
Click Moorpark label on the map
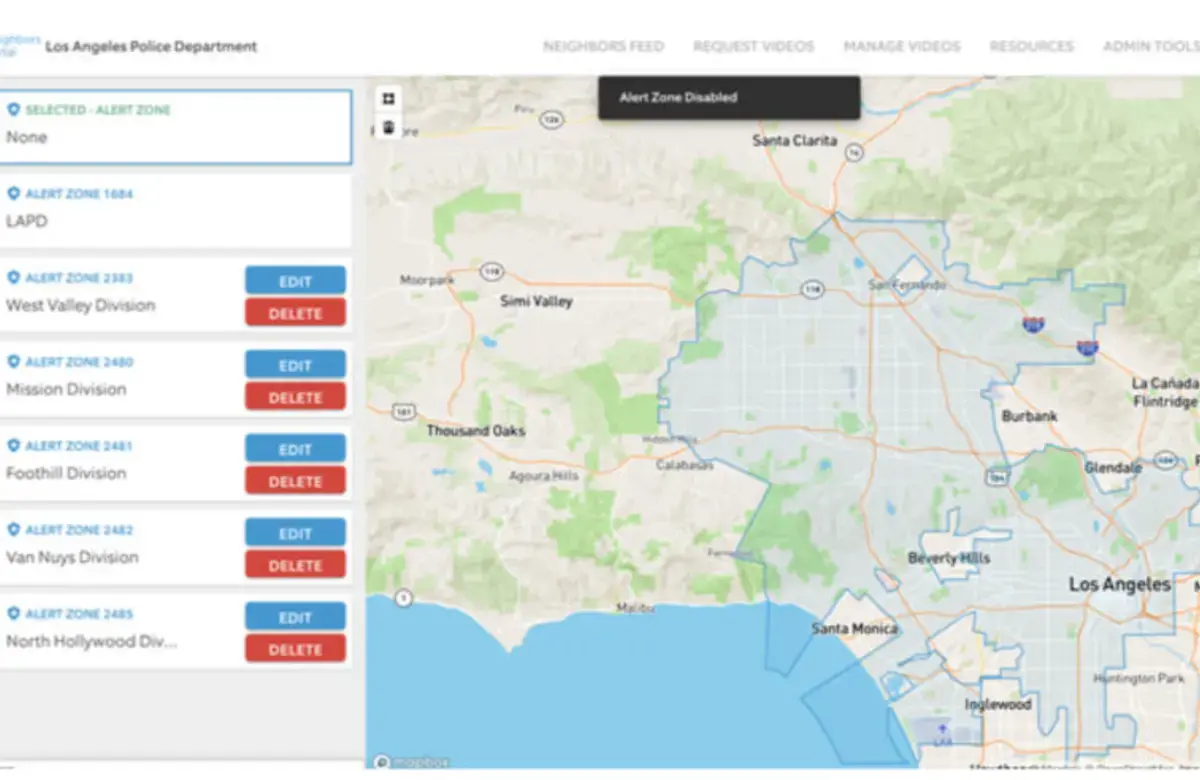tap(427, 280)
